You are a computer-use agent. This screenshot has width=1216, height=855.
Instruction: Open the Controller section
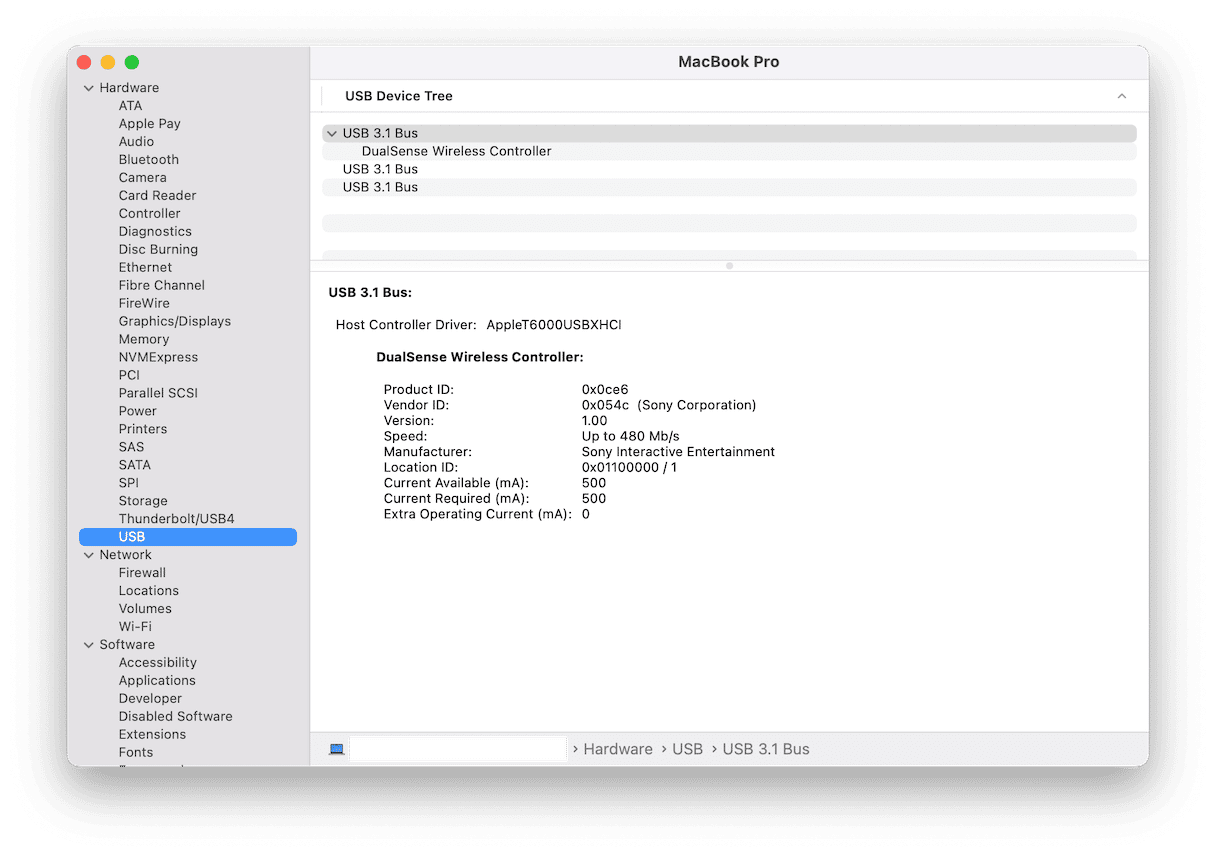pos(150,214)
